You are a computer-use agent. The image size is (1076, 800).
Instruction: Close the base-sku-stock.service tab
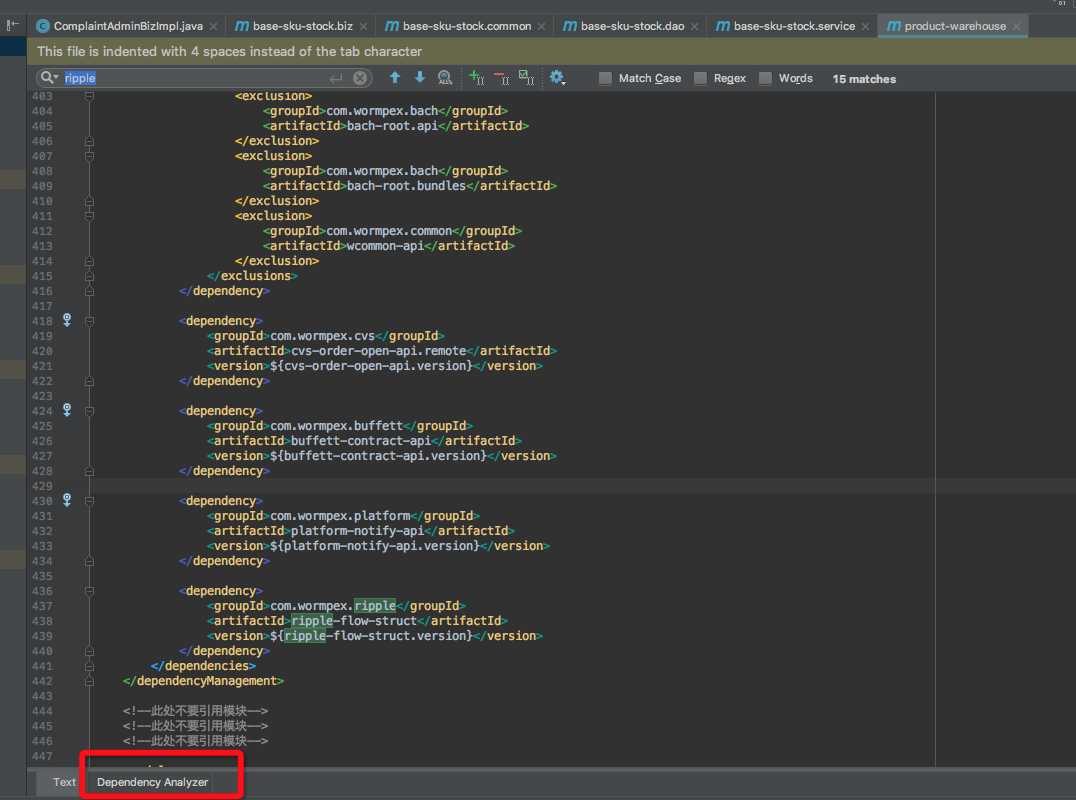pos(865,26)
